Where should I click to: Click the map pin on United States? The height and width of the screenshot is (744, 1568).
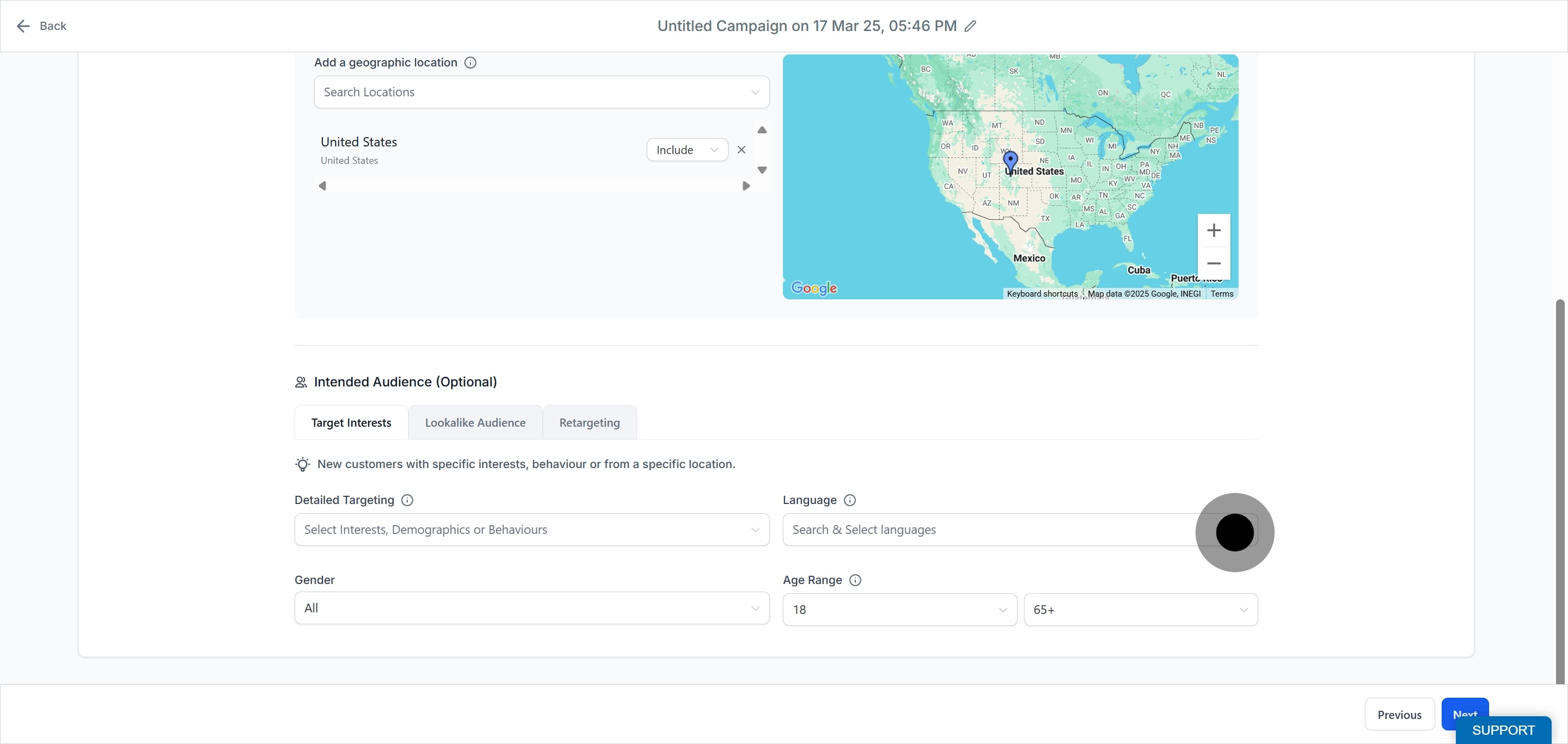click(1010, 162)
